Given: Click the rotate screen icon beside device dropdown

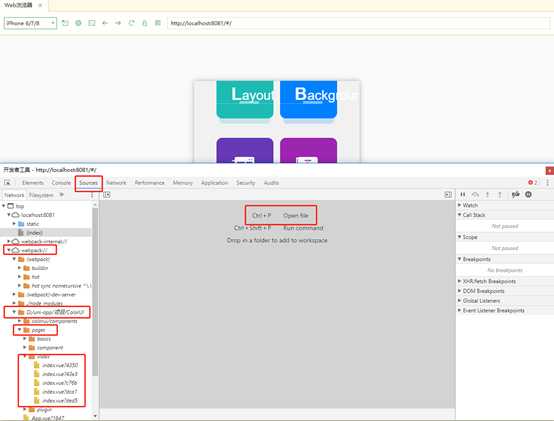Looking at the screenshot, I should pyautogui.click(x=65, y=23).
